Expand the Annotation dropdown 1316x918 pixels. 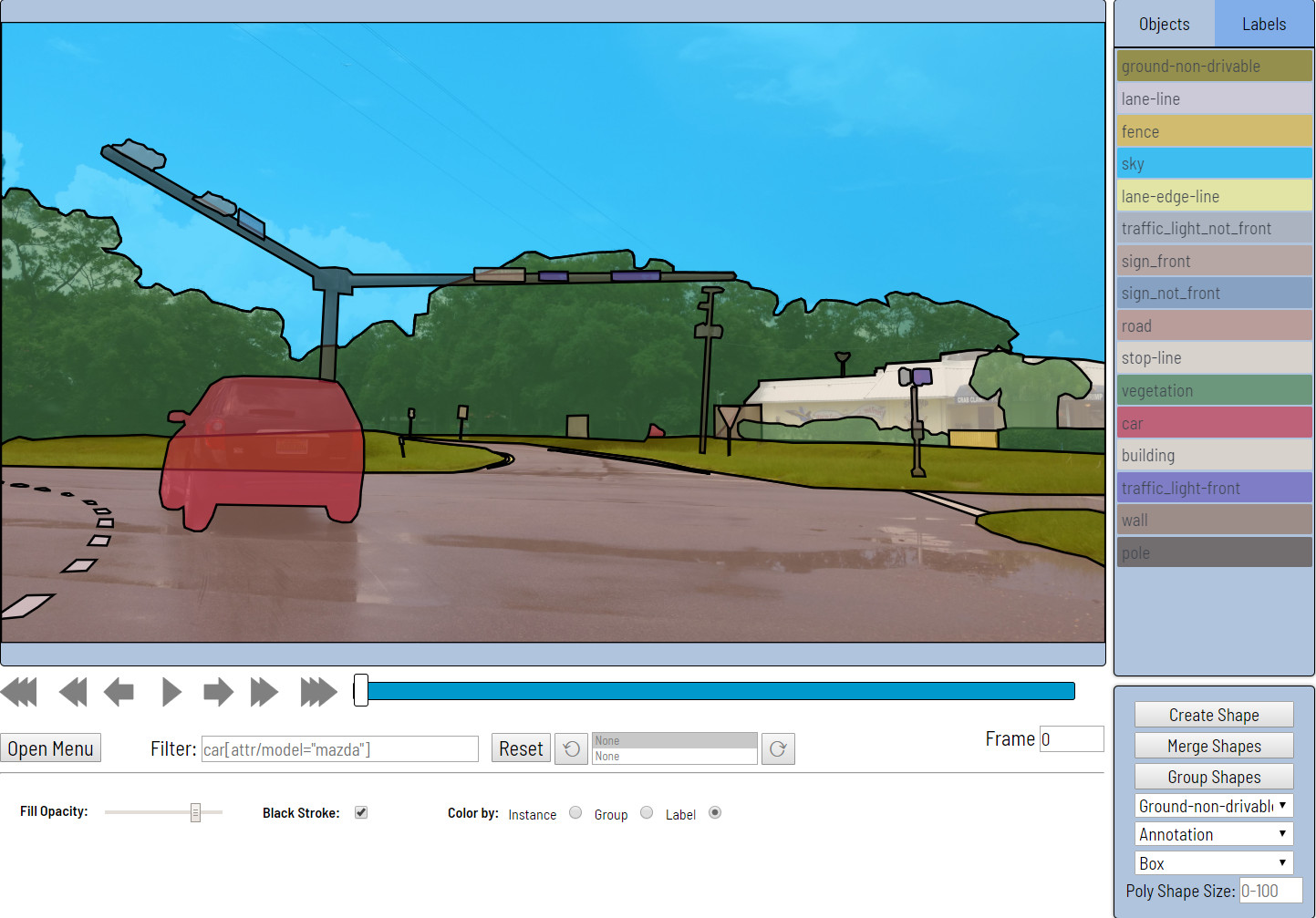[1214, 833]
